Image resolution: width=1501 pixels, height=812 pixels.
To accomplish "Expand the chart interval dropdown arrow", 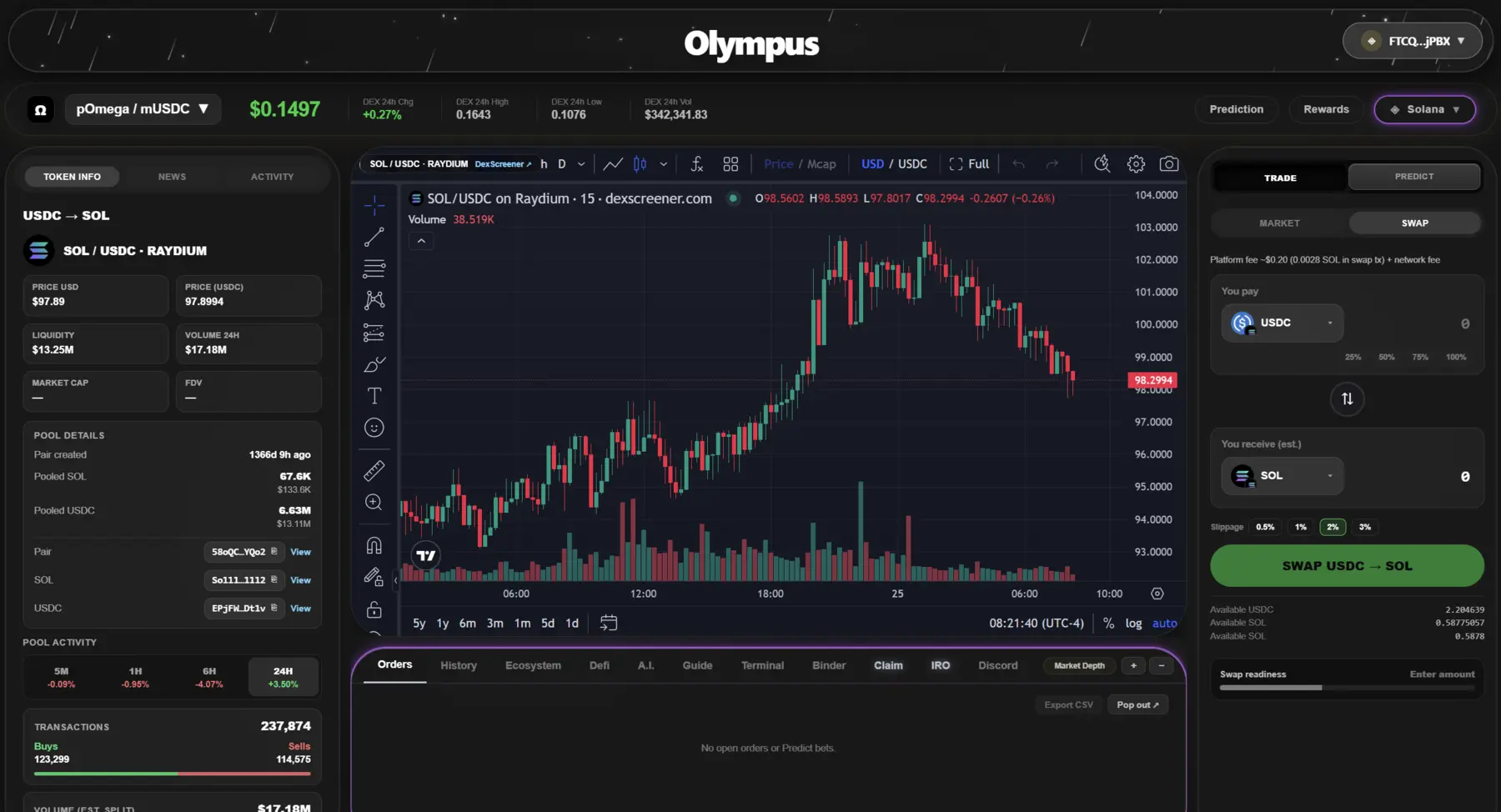I will click(x=581, y=164).
